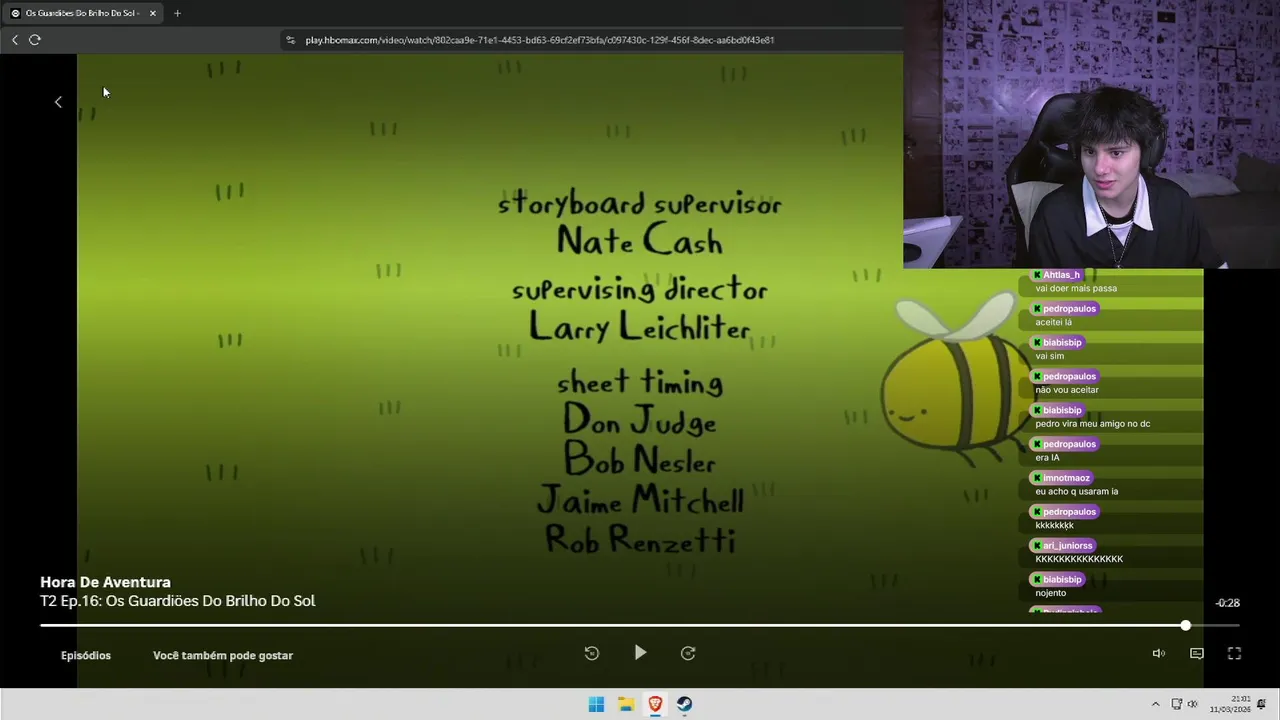1280x720 pixels.
Task: Click biabisbip above the message 'vai sim'
Action: click(x=1058, y=343)
